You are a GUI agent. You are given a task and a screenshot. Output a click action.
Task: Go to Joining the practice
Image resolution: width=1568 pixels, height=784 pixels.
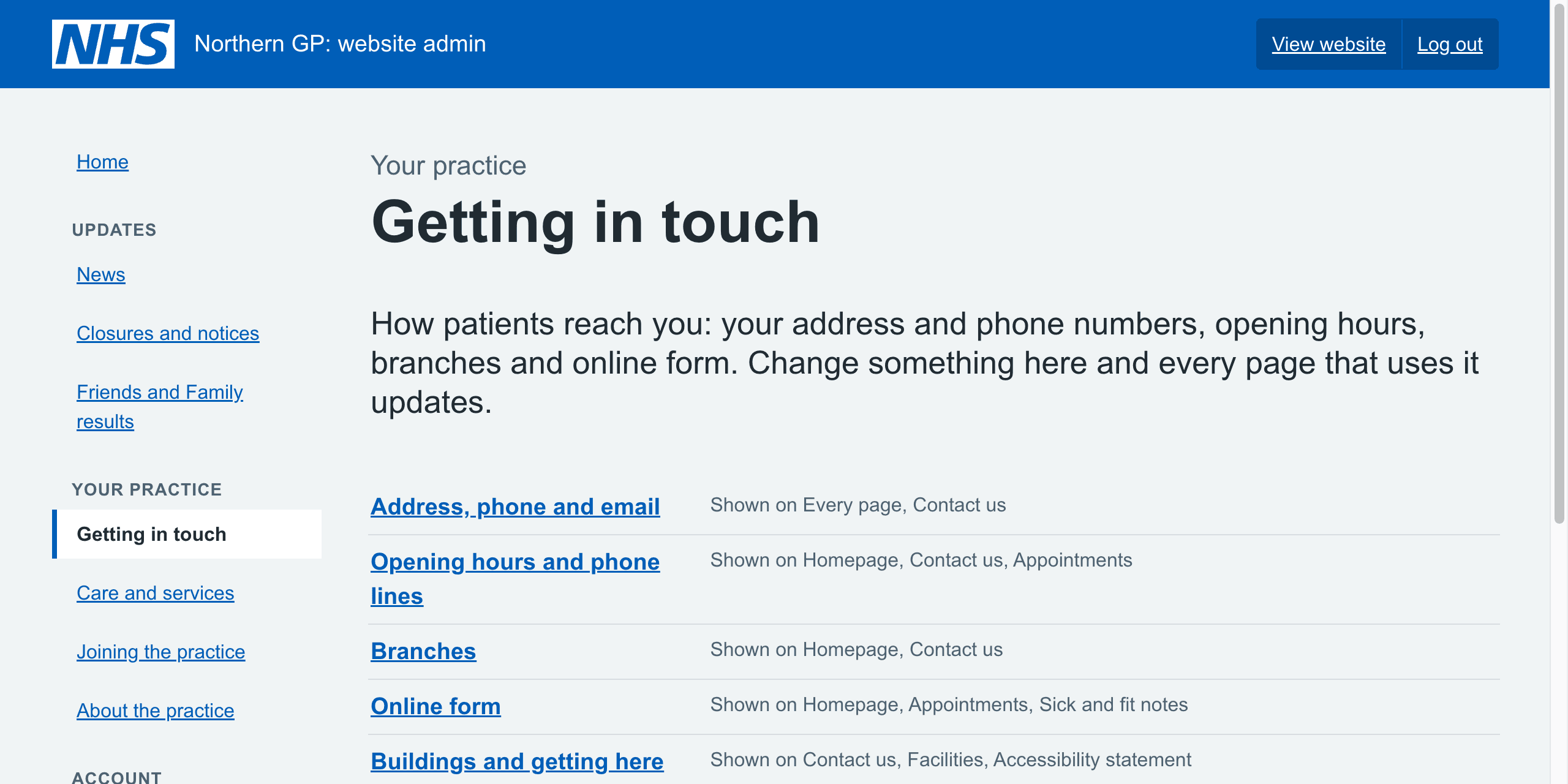click(x=161, y=652)
